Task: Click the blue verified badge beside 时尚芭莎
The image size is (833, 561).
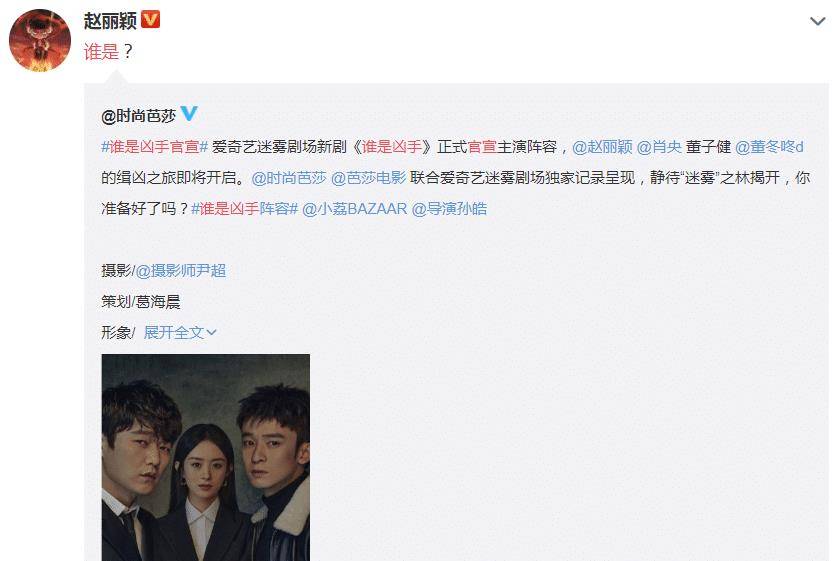Action: [x=189, y=114]
